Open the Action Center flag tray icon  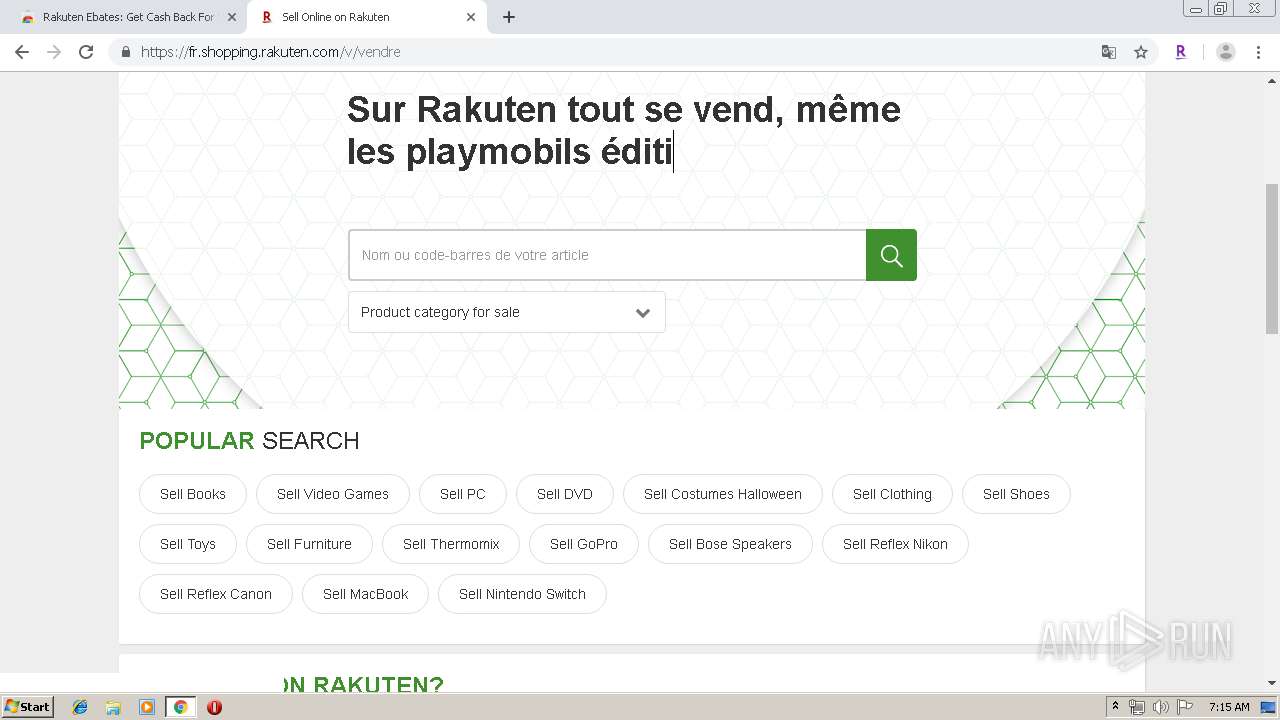(x=1185, y=707)
